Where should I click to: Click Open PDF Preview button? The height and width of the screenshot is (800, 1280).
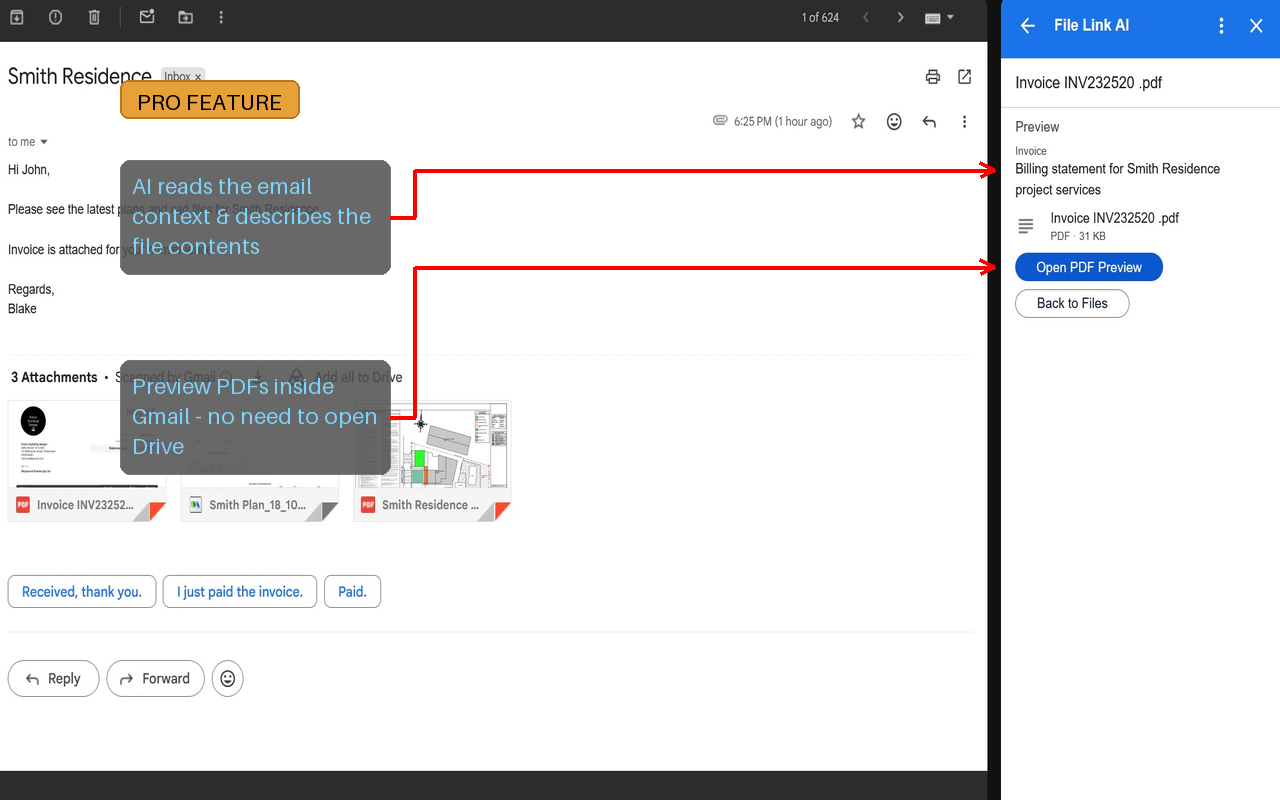pos(1089,268)
